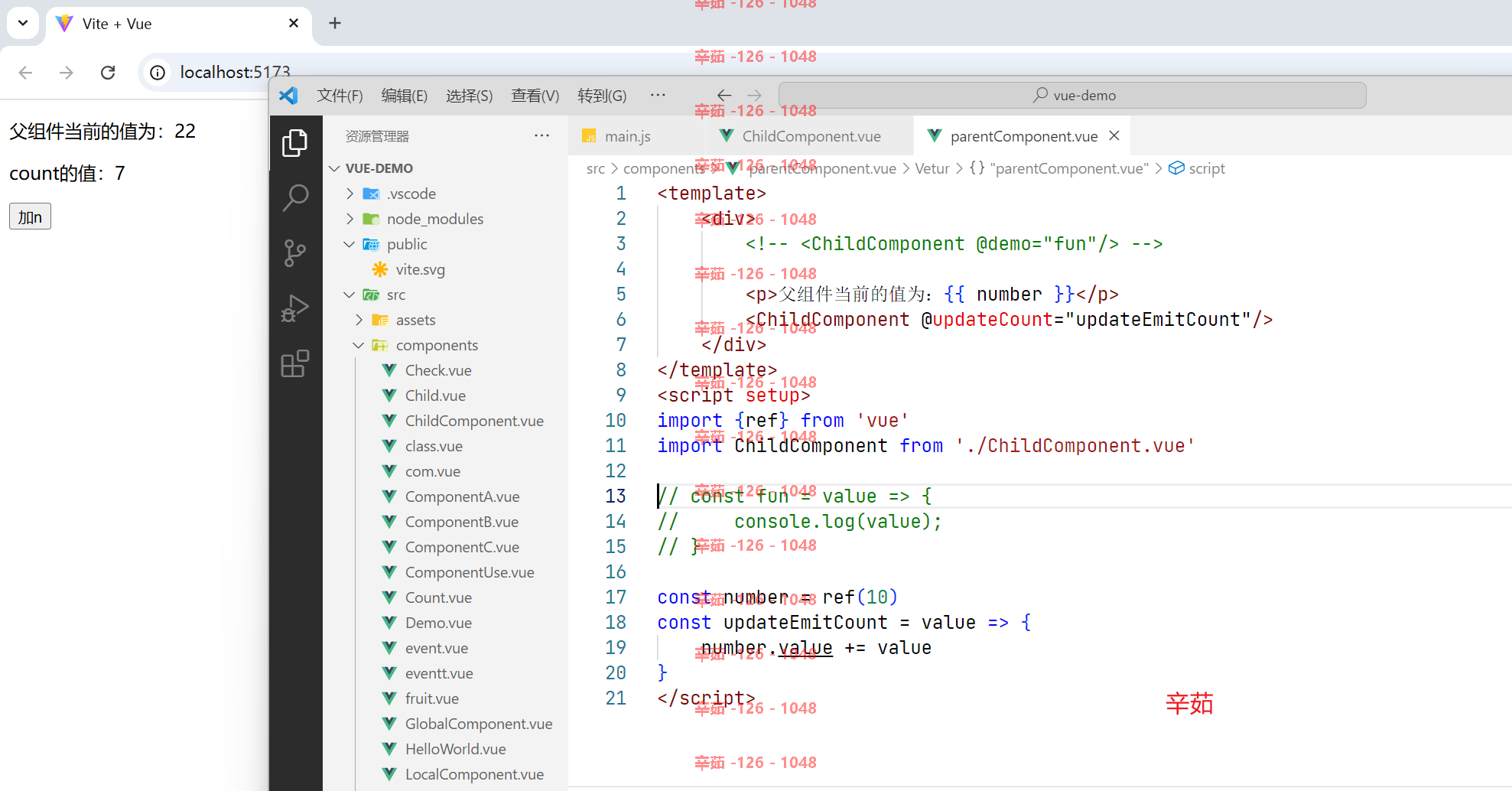Open event.vue in the explorer
The height and width of the screenshot is (791, 1512).
[x=446, y=648]
